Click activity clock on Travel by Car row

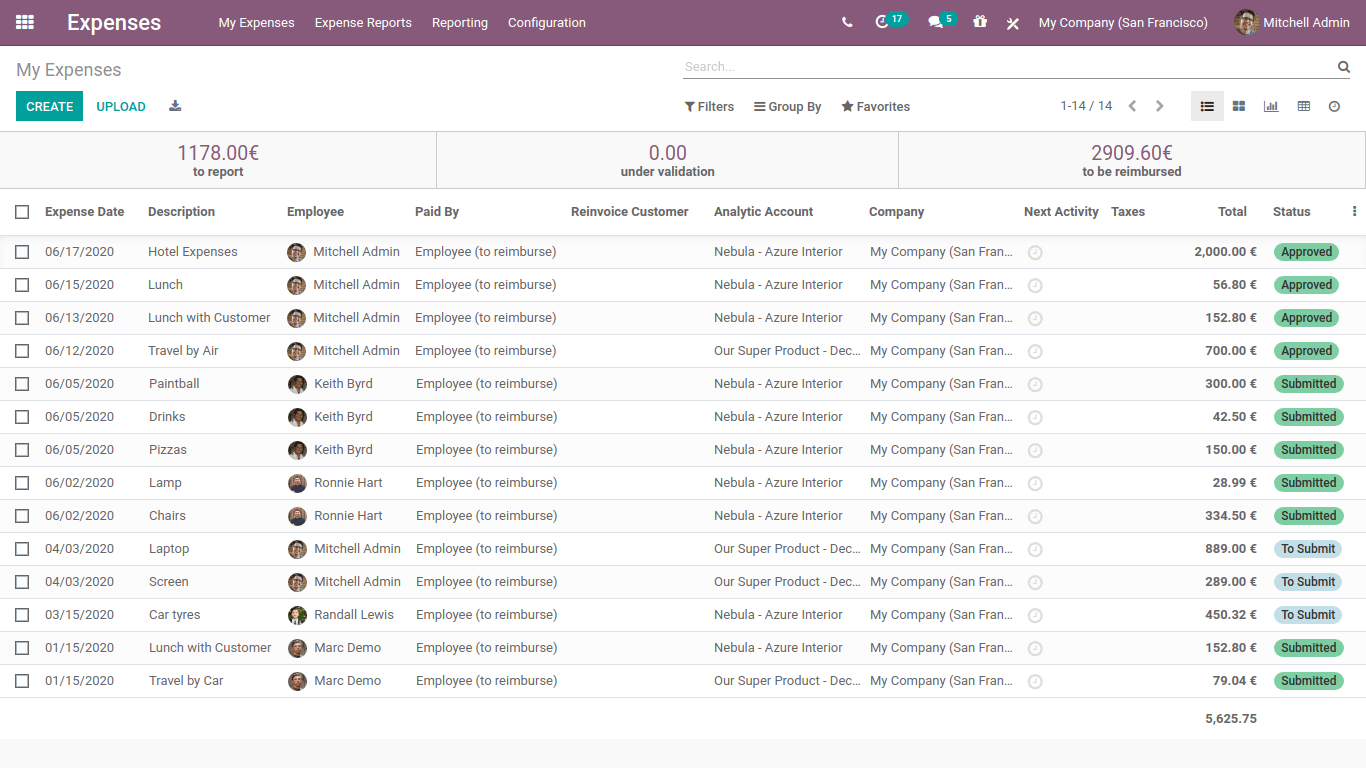tap(1035, 681)
